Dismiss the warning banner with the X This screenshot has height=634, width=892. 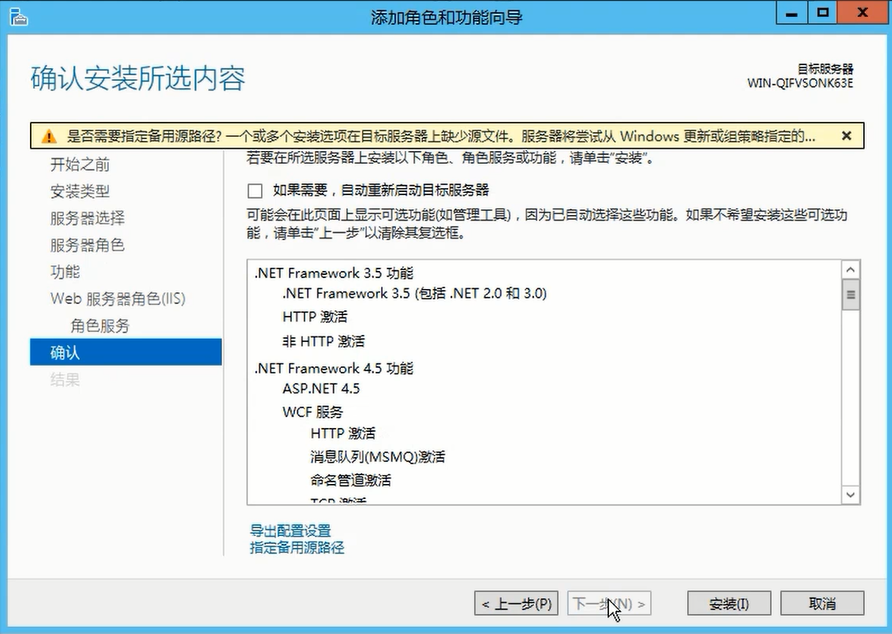[x=846, y=136]
